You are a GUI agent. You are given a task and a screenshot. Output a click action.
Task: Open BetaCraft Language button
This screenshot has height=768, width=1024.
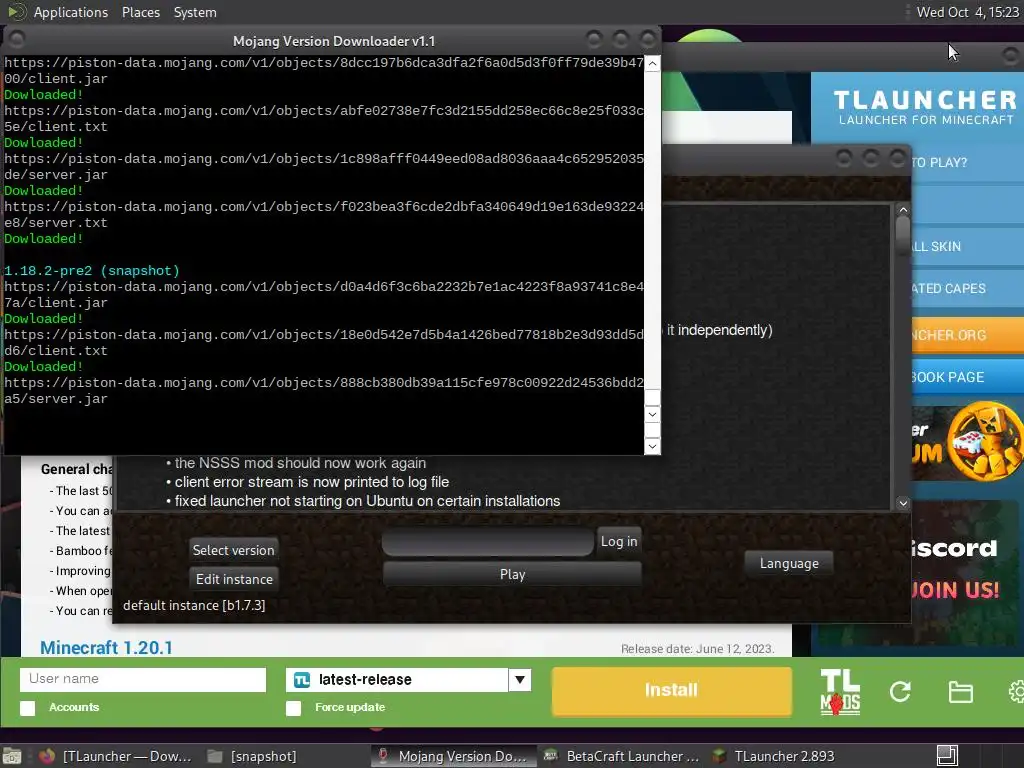pyautogui.click(x=788, y=563)
